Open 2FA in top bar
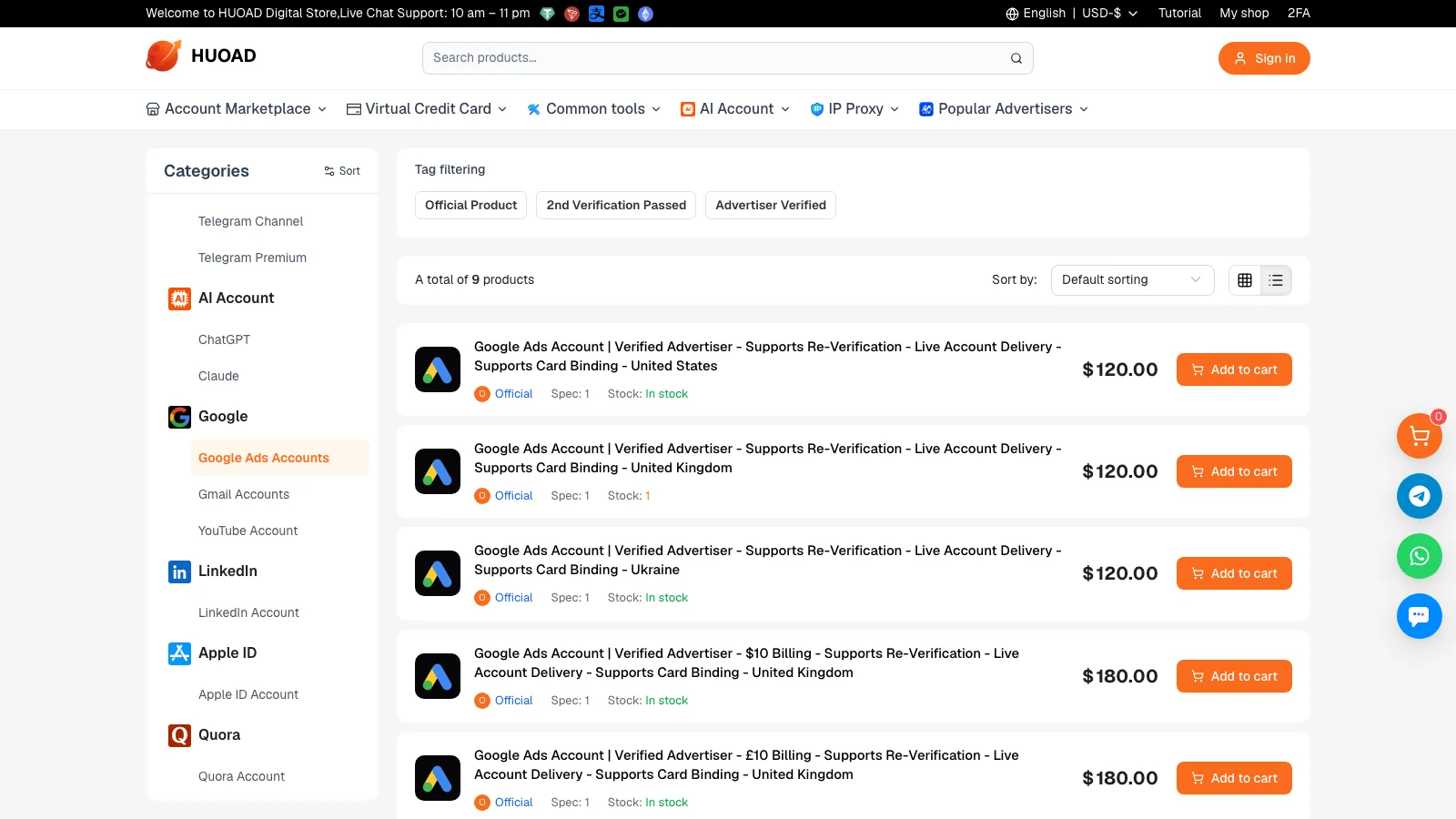Viewport: 1456px width, 819px height. tap(1299, 14)
